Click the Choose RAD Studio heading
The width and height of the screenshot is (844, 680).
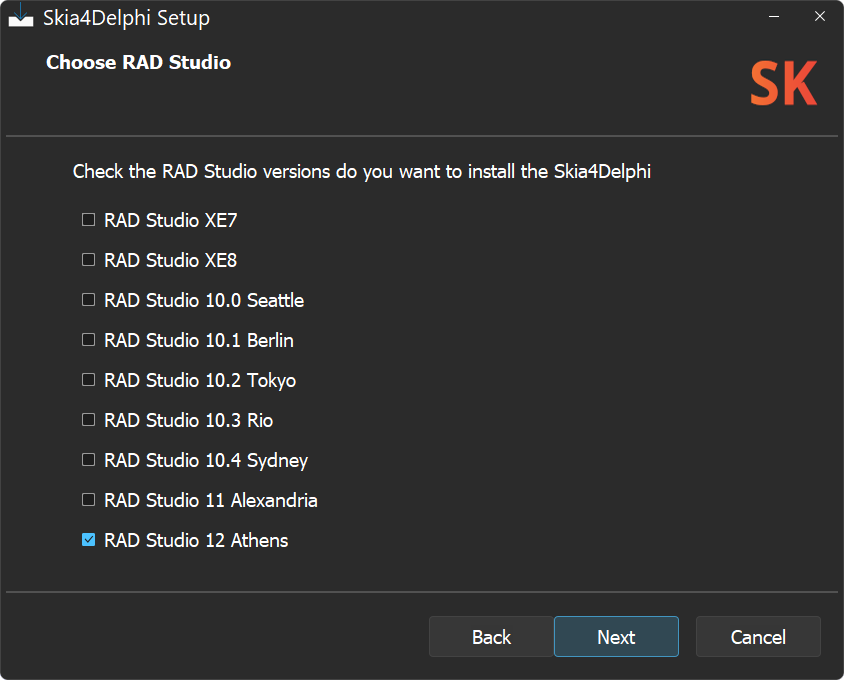click(x=138, y=62)
